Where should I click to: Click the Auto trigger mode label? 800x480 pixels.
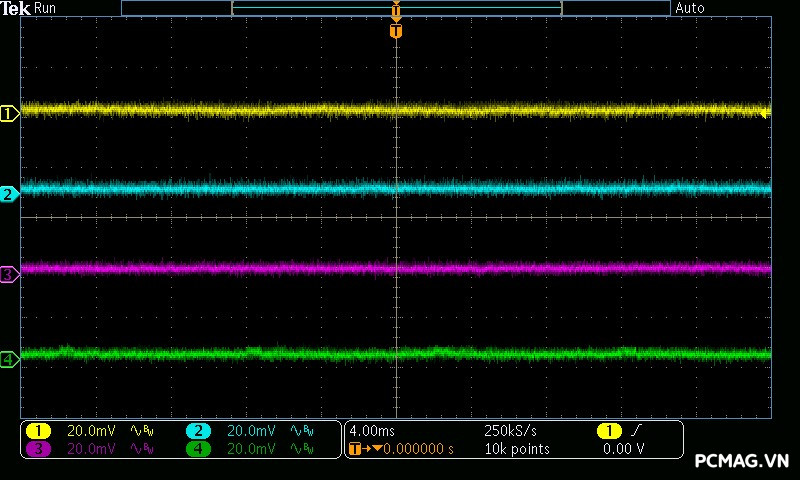click(690, 8)
